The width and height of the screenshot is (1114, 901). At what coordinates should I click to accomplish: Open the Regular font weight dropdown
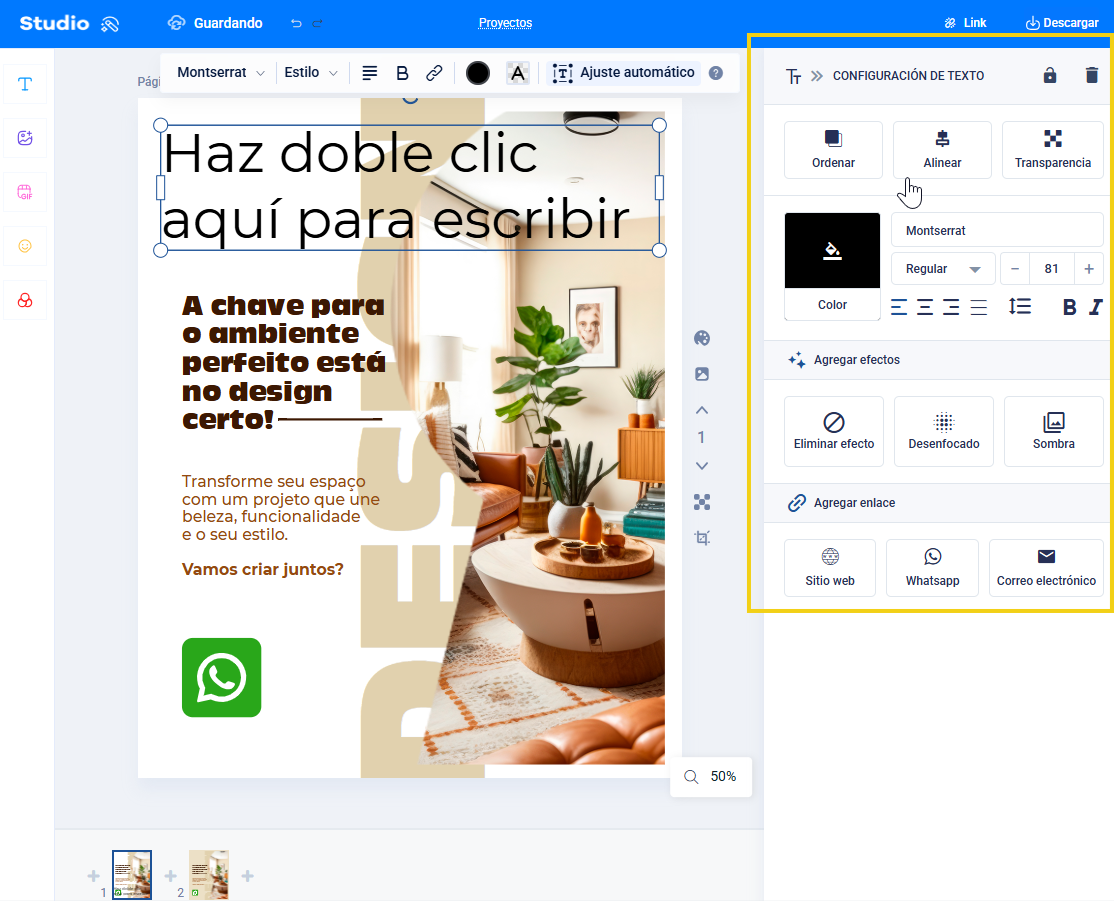coord(943,269)
